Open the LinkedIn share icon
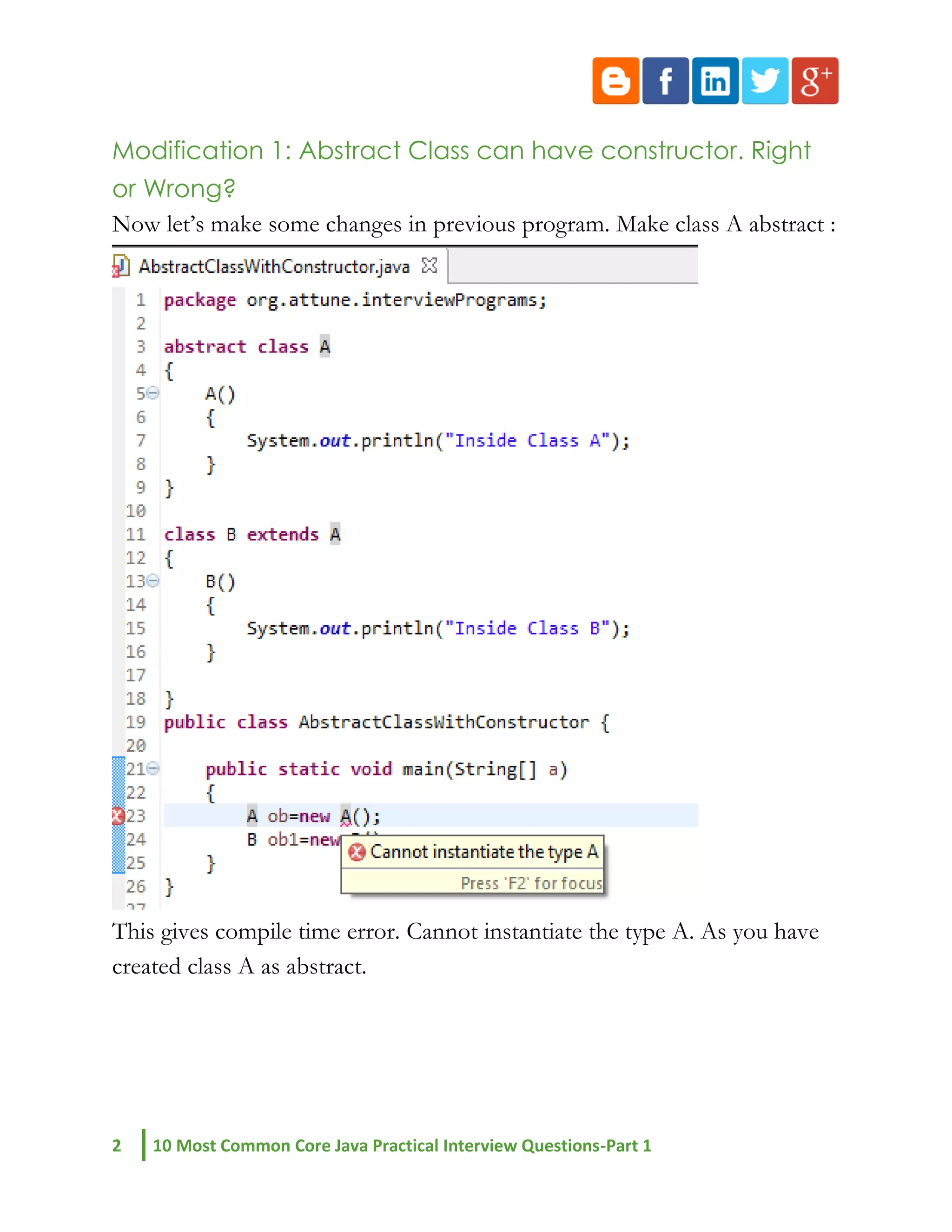The image size is (952, 1232). (715, 81)
